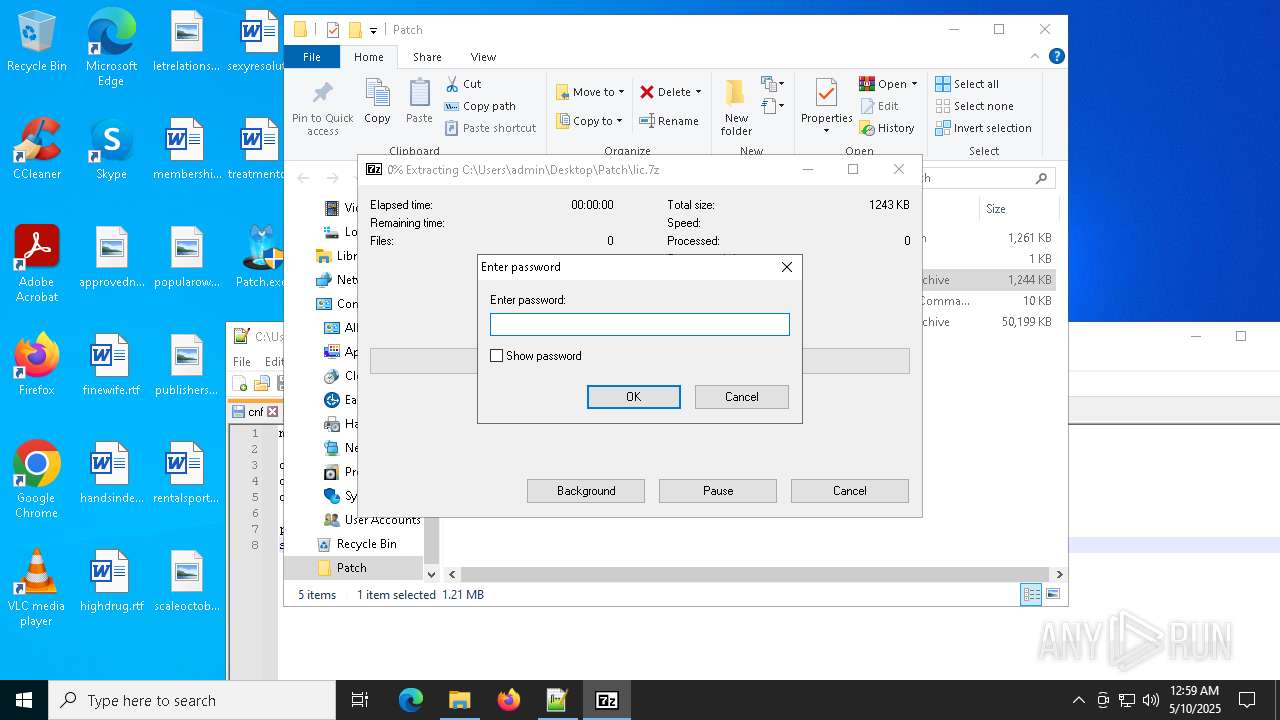Open the Open button dropdown arrow
Image resolution: width=1280 pixels, height=720 pixels.
click(x=914, y=84)
